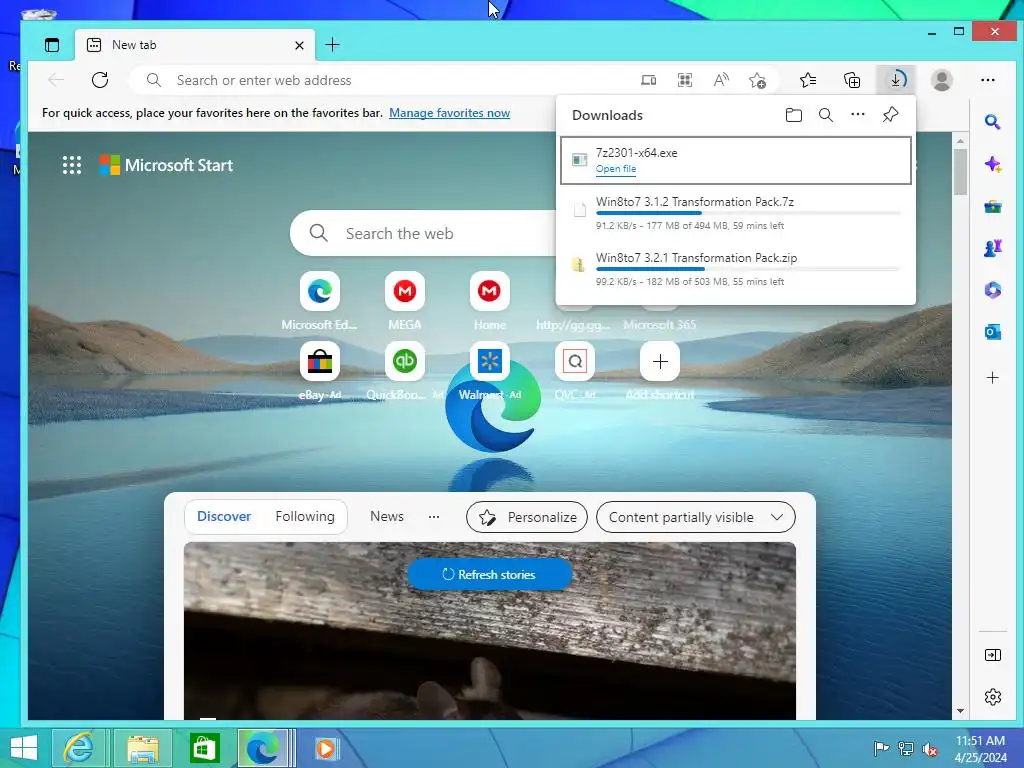Open eBay ad shortcut tile

point(319,361)
